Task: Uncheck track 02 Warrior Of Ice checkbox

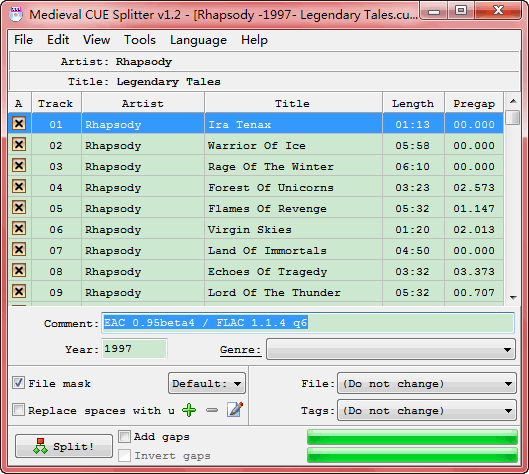Action: point(19,144)
